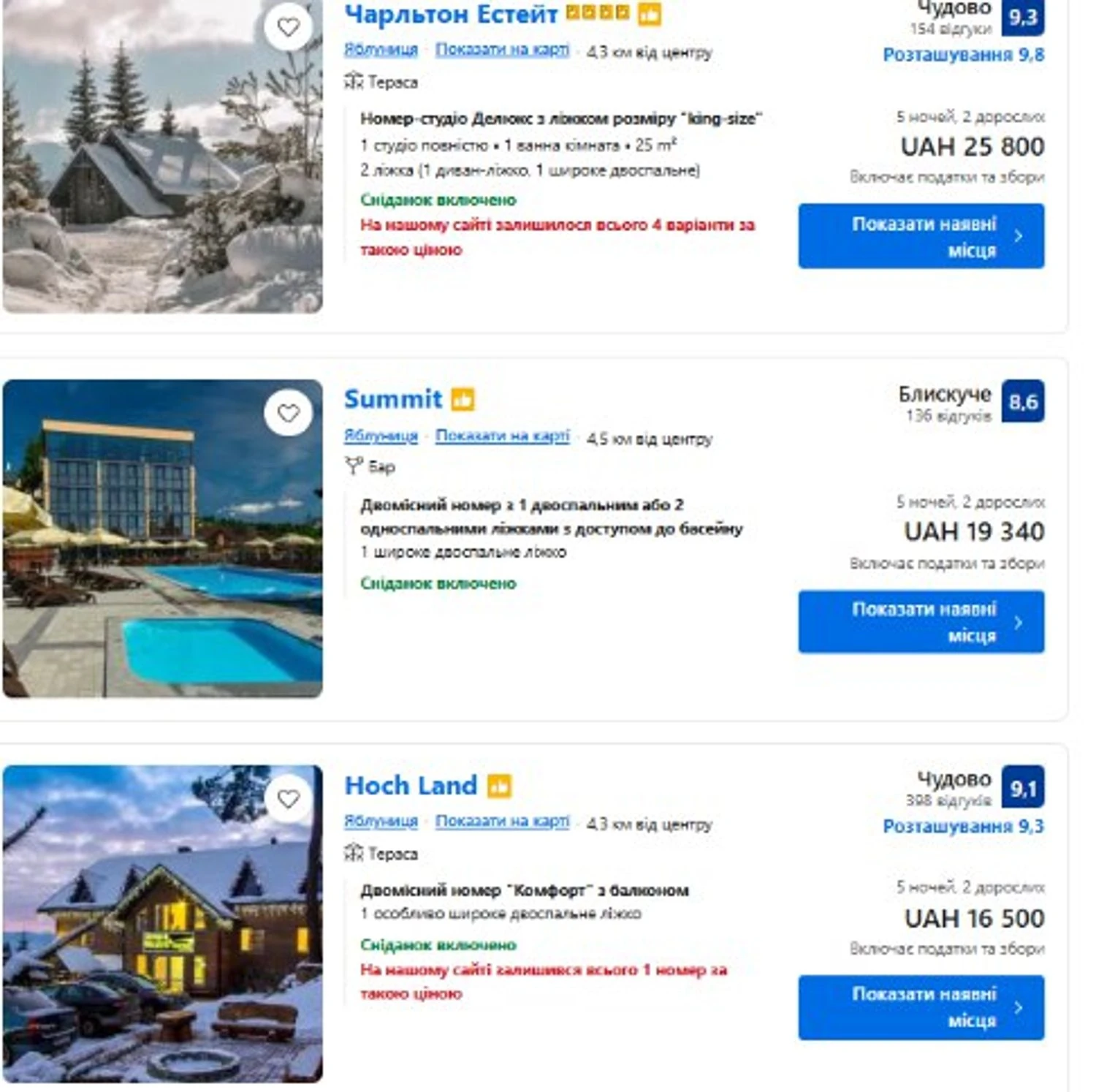The image size is (1096, 1092).
Task: Save Summit hotel with the heart icon
Action: [x=289, y=413]
